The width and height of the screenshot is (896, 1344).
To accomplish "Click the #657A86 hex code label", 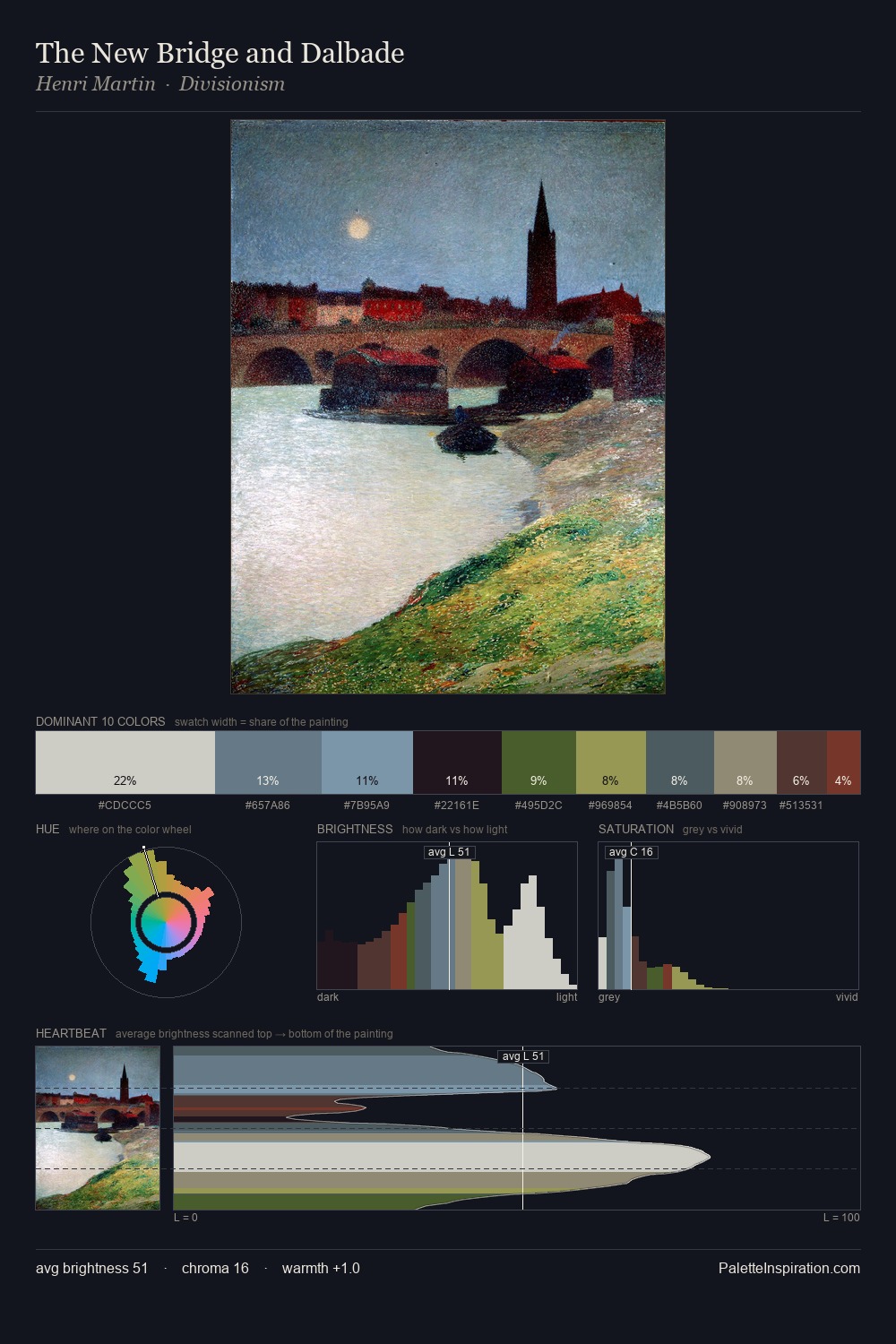I will (268, 805).
